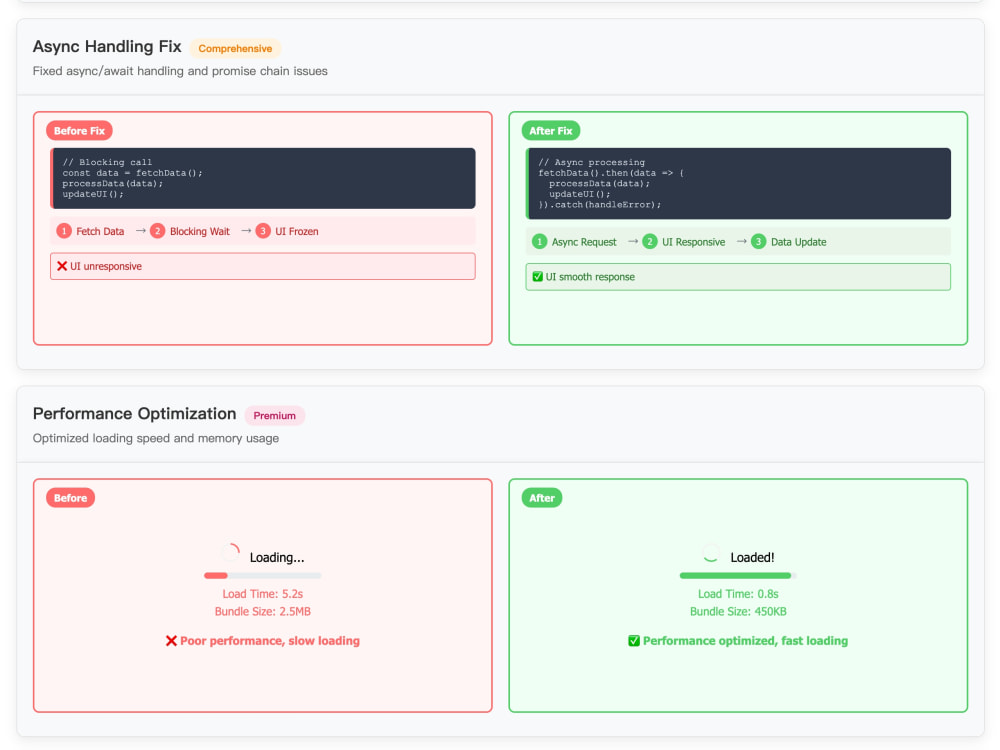
Task: Click the 'const data = fetchData();' code line
Action: pos(132,173)
